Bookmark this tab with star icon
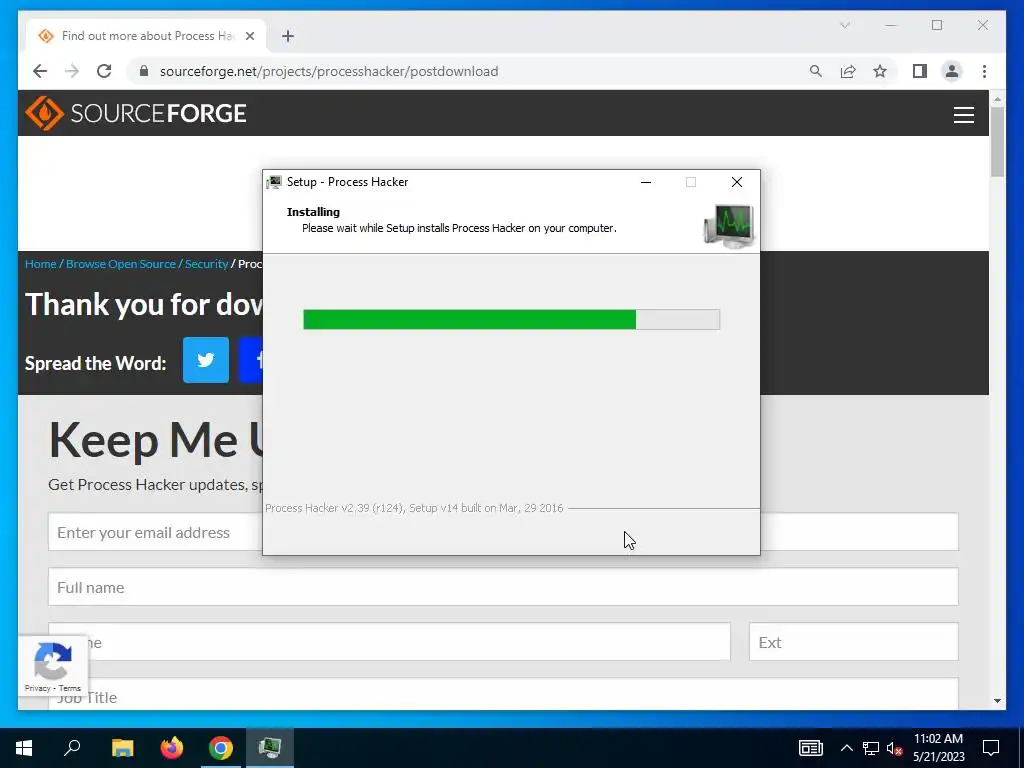 (880, 71)
